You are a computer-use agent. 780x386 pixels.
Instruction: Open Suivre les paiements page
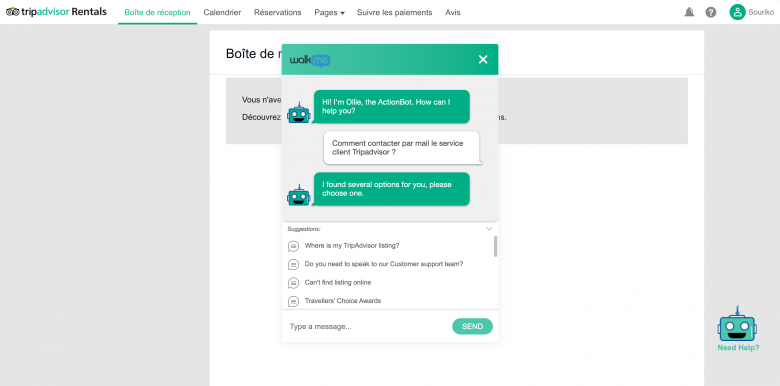click(394, 12)
